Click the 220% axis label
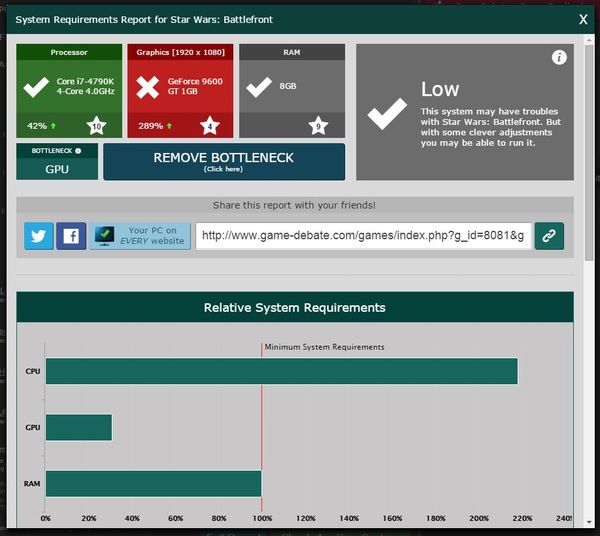 522,518
